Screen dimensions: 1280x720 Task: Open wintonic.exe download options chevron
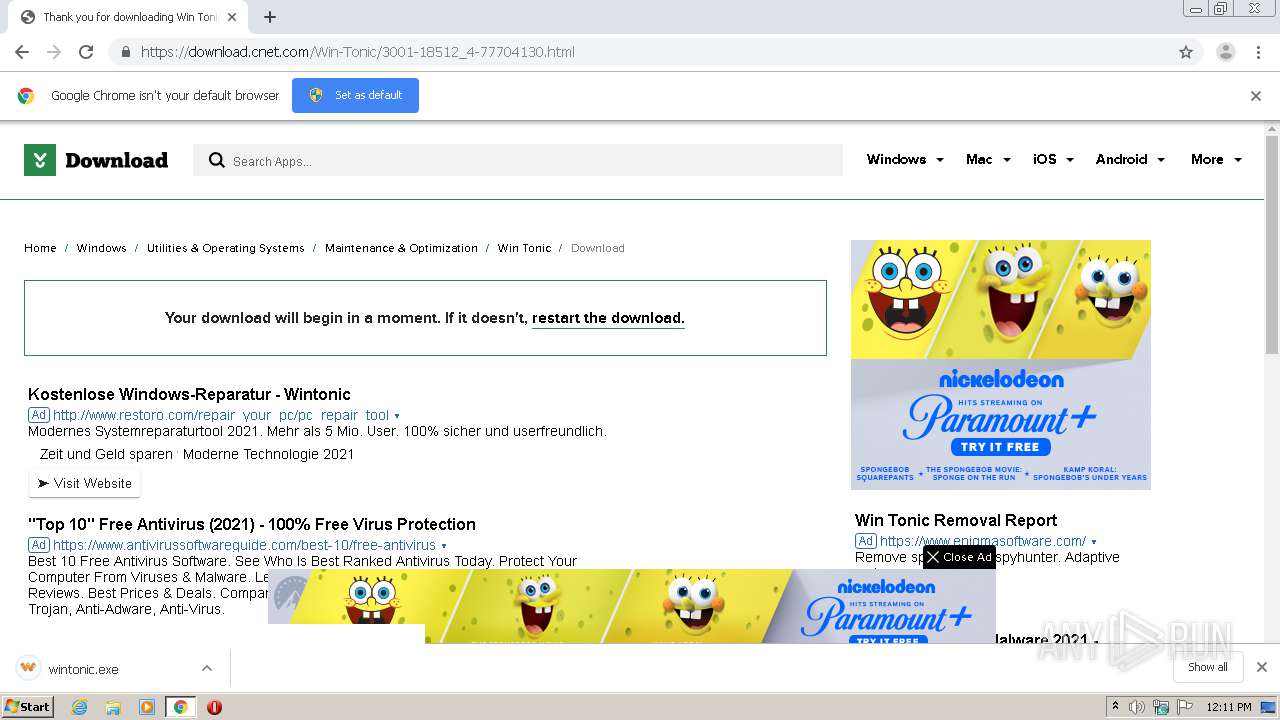click(x=207, y=668)
